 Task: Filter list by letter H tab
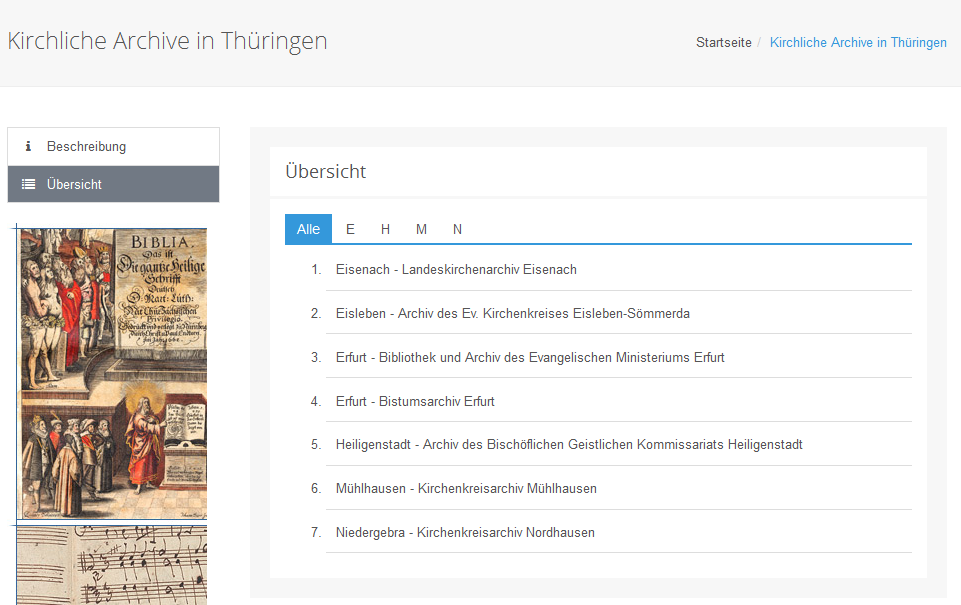(x=385, y=229)
